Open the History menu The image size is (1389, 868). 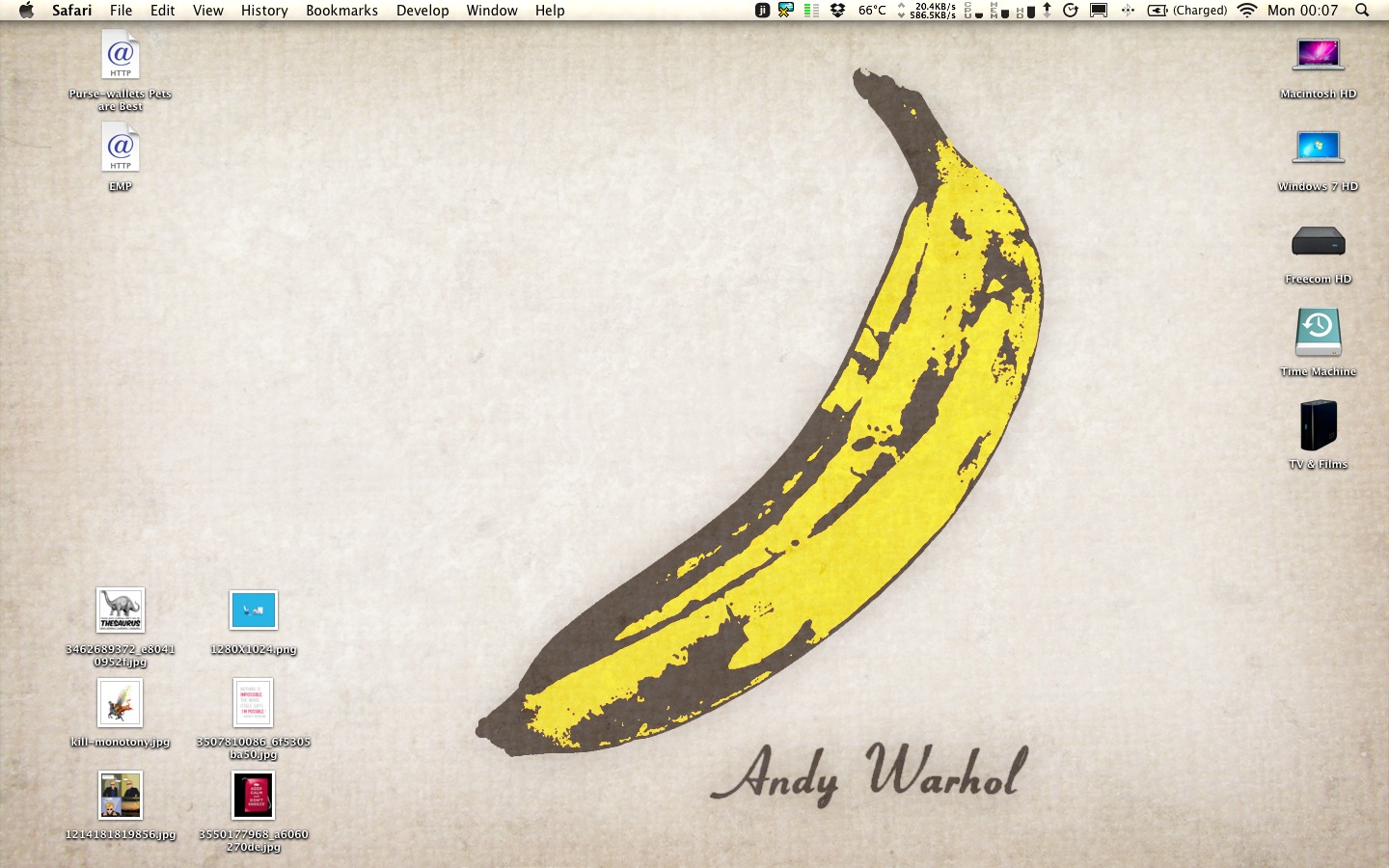(x=264, y=11)
